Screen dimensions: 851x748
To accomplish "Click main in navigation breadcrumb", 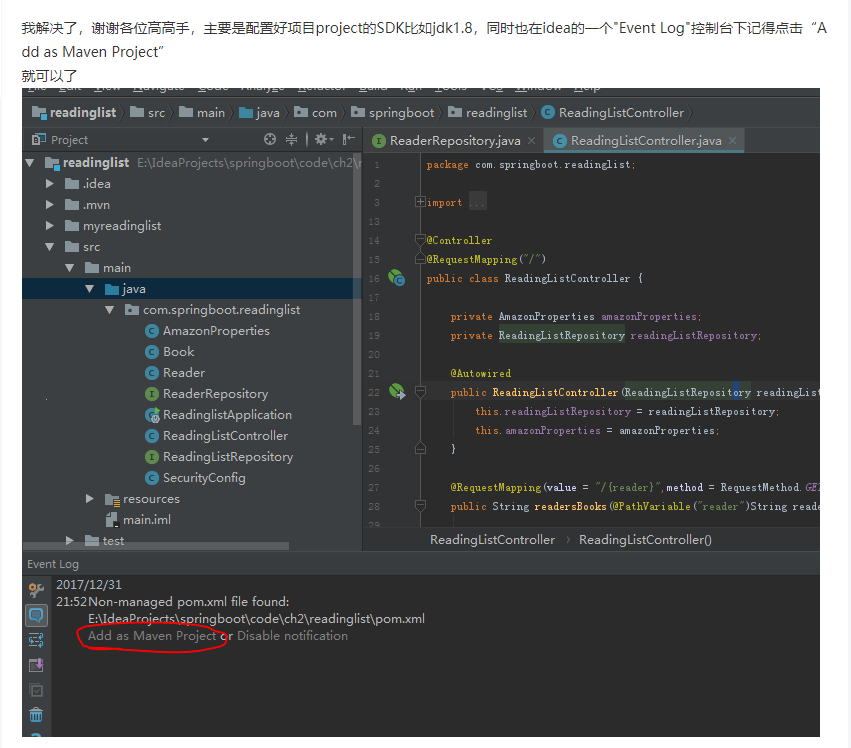I will coord(202,113).
